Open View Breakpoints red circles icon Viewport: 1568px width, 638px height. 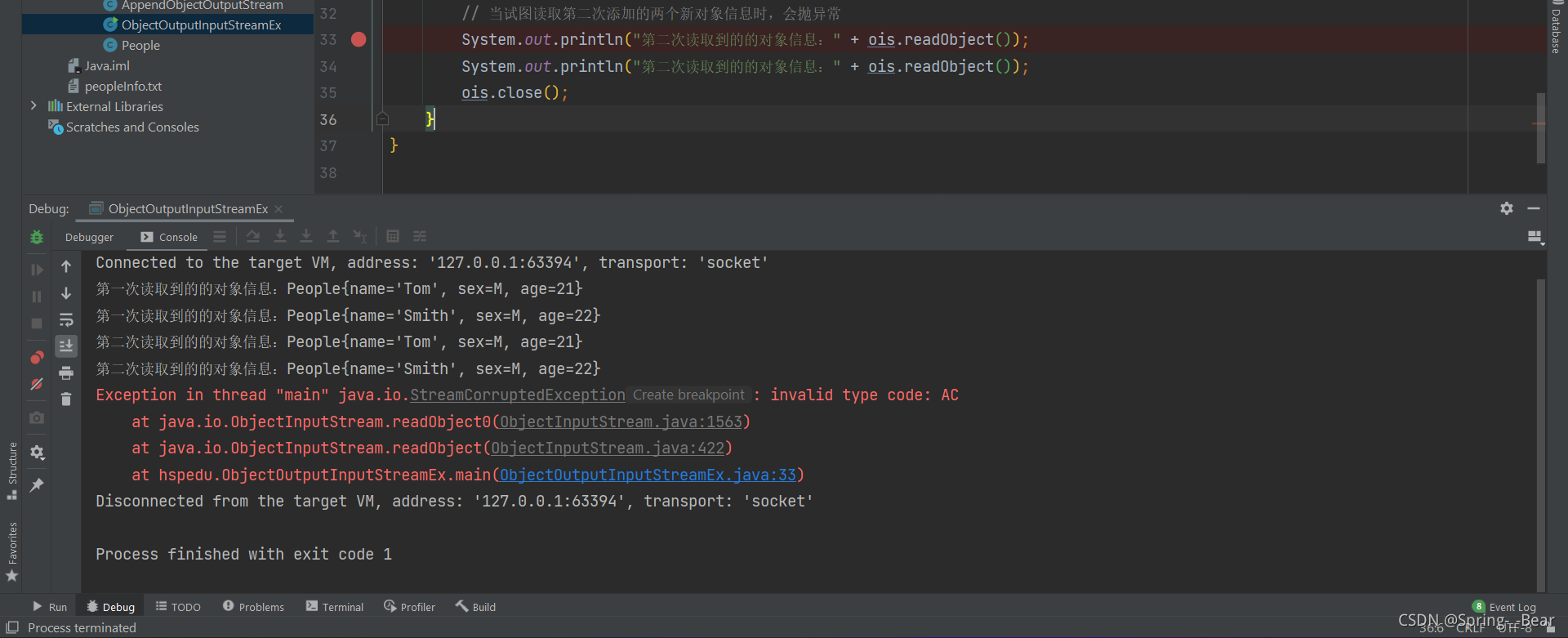(x=37, y=358)
